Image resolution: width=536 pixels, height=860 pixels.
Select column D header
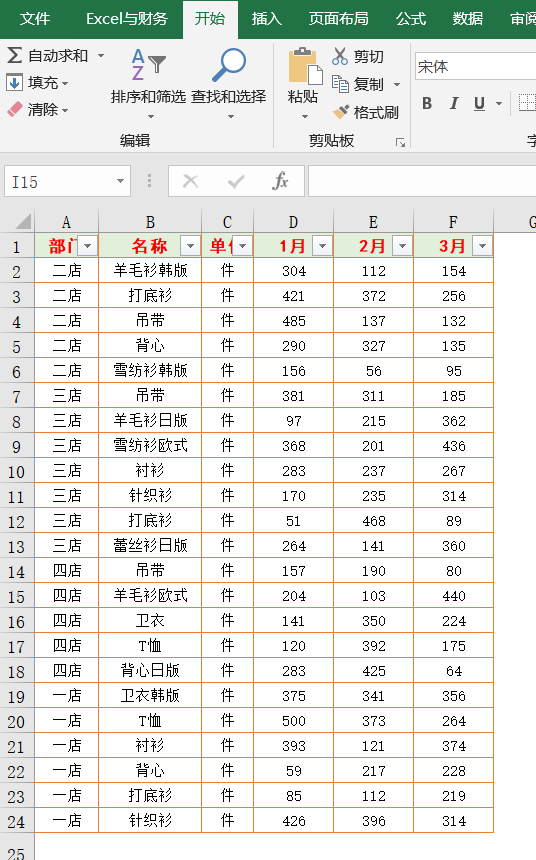(x=294, y=222)
